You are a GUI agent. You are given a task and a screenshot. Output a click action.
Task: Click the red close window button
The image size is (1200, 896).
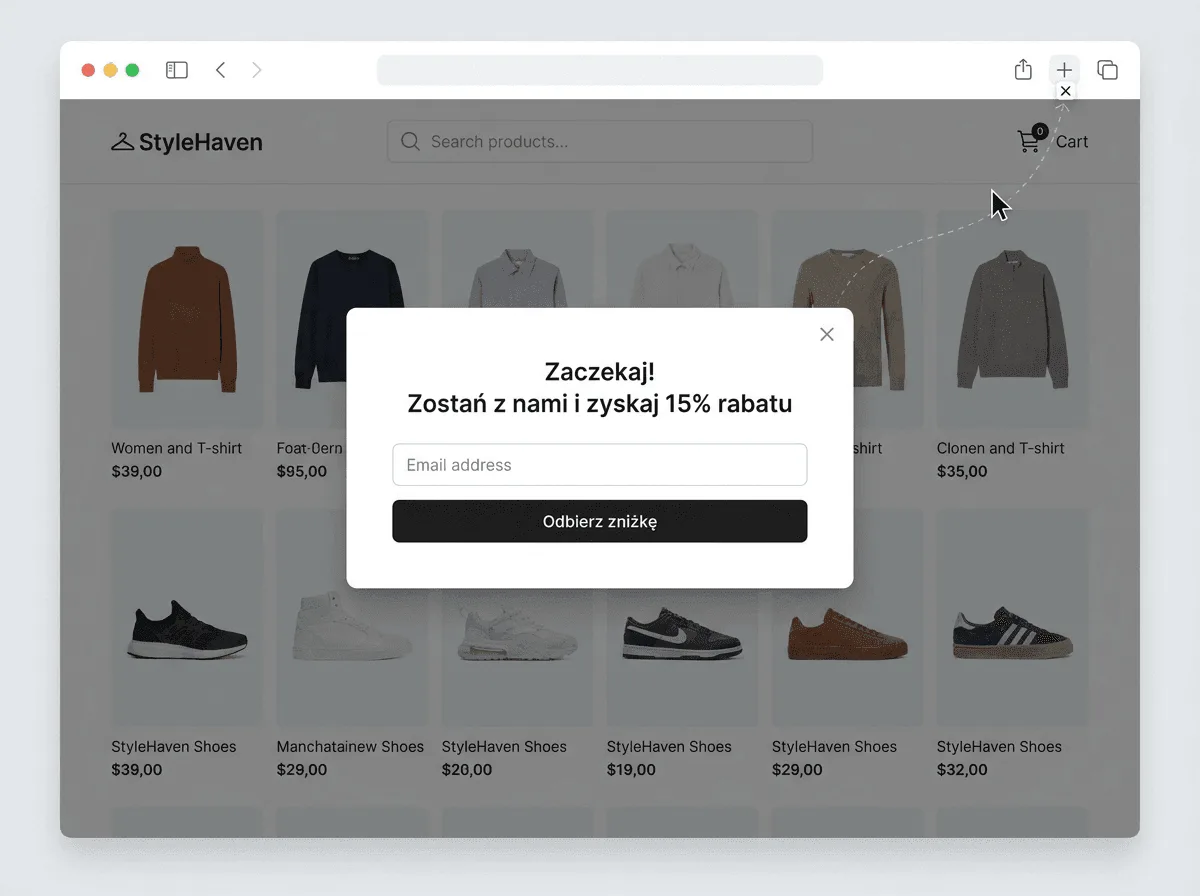pyautogui.click(x=88, y=70)
